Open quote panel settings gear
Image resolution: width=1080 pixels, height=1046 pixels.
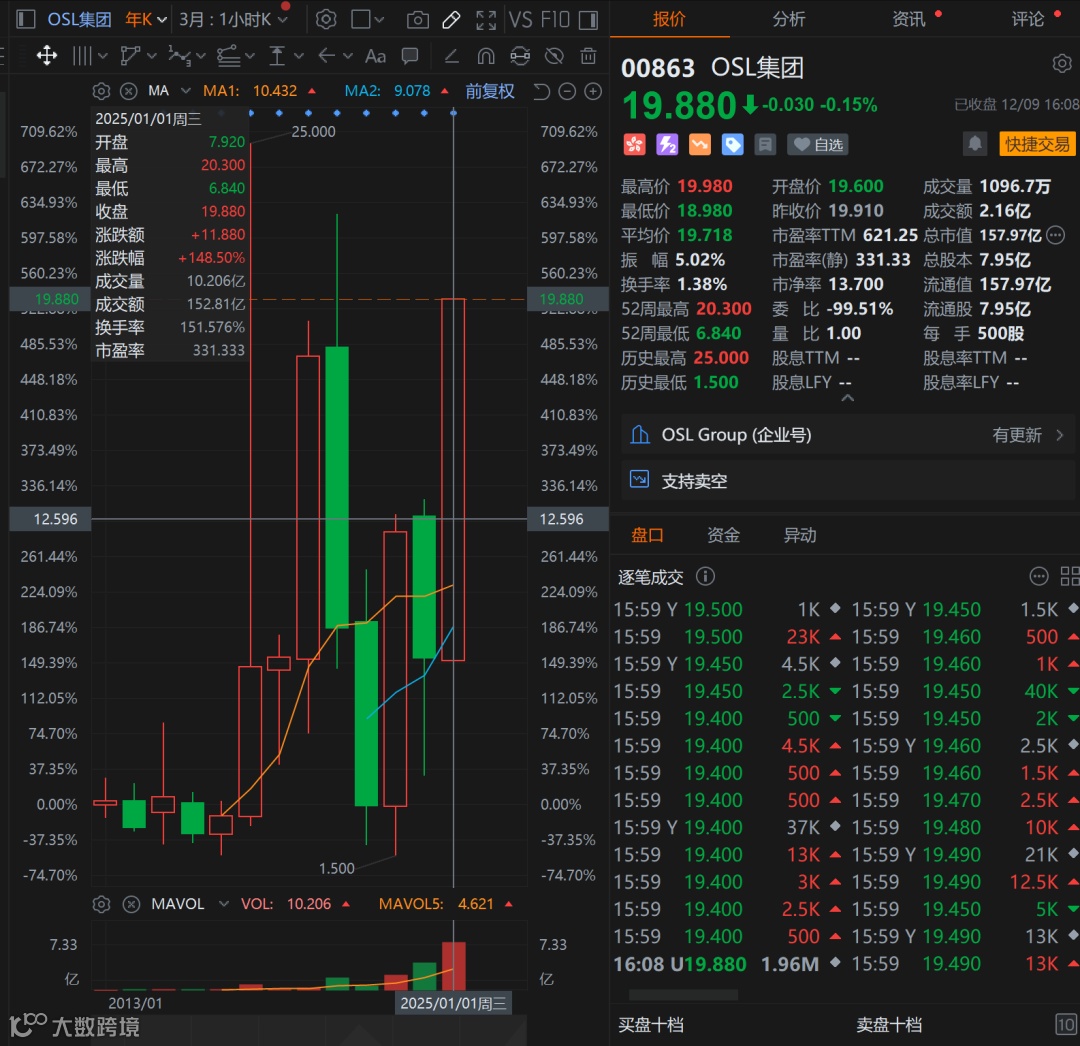(1062, 64)
